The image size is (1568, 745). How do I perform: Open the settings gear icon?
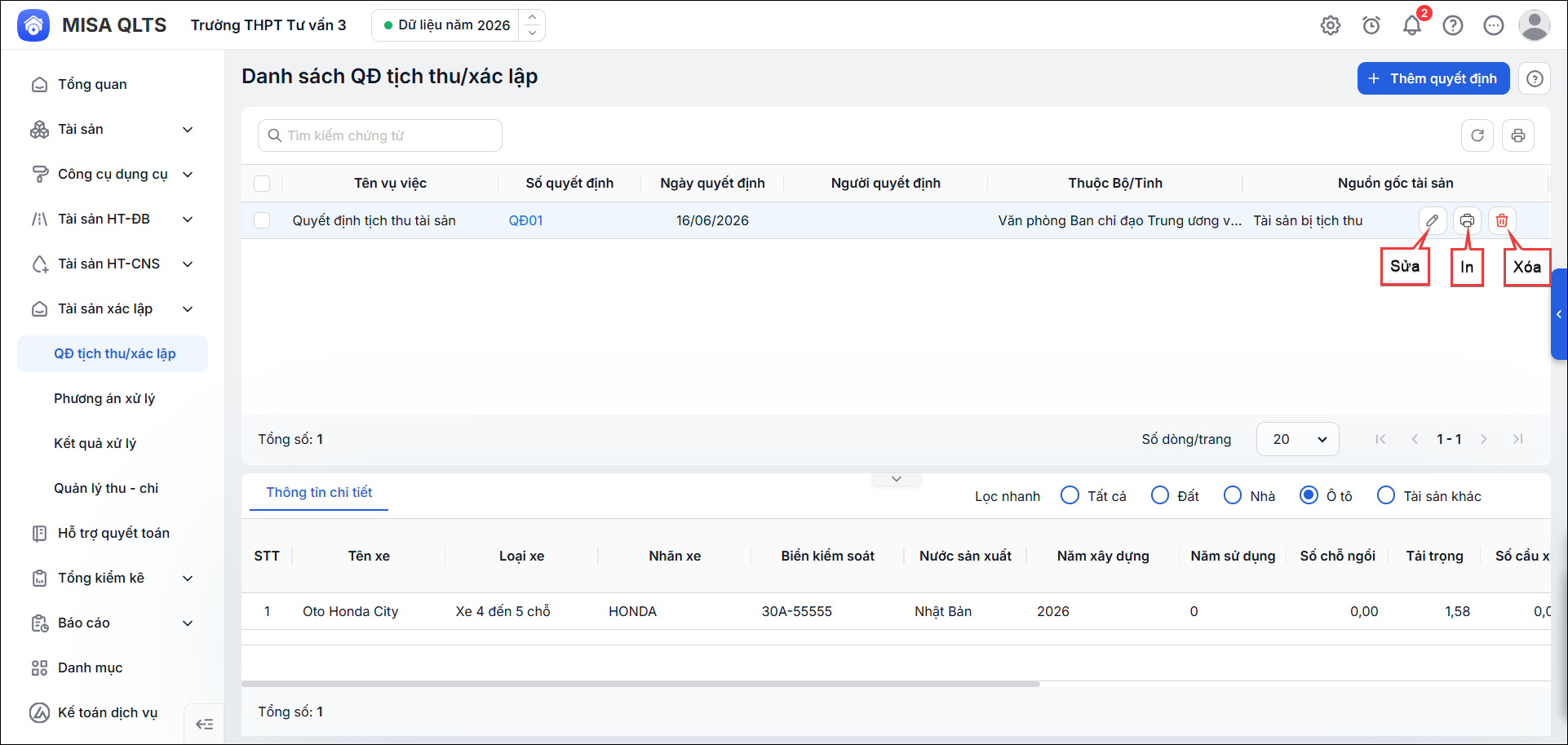click(x=1331, y=25)
